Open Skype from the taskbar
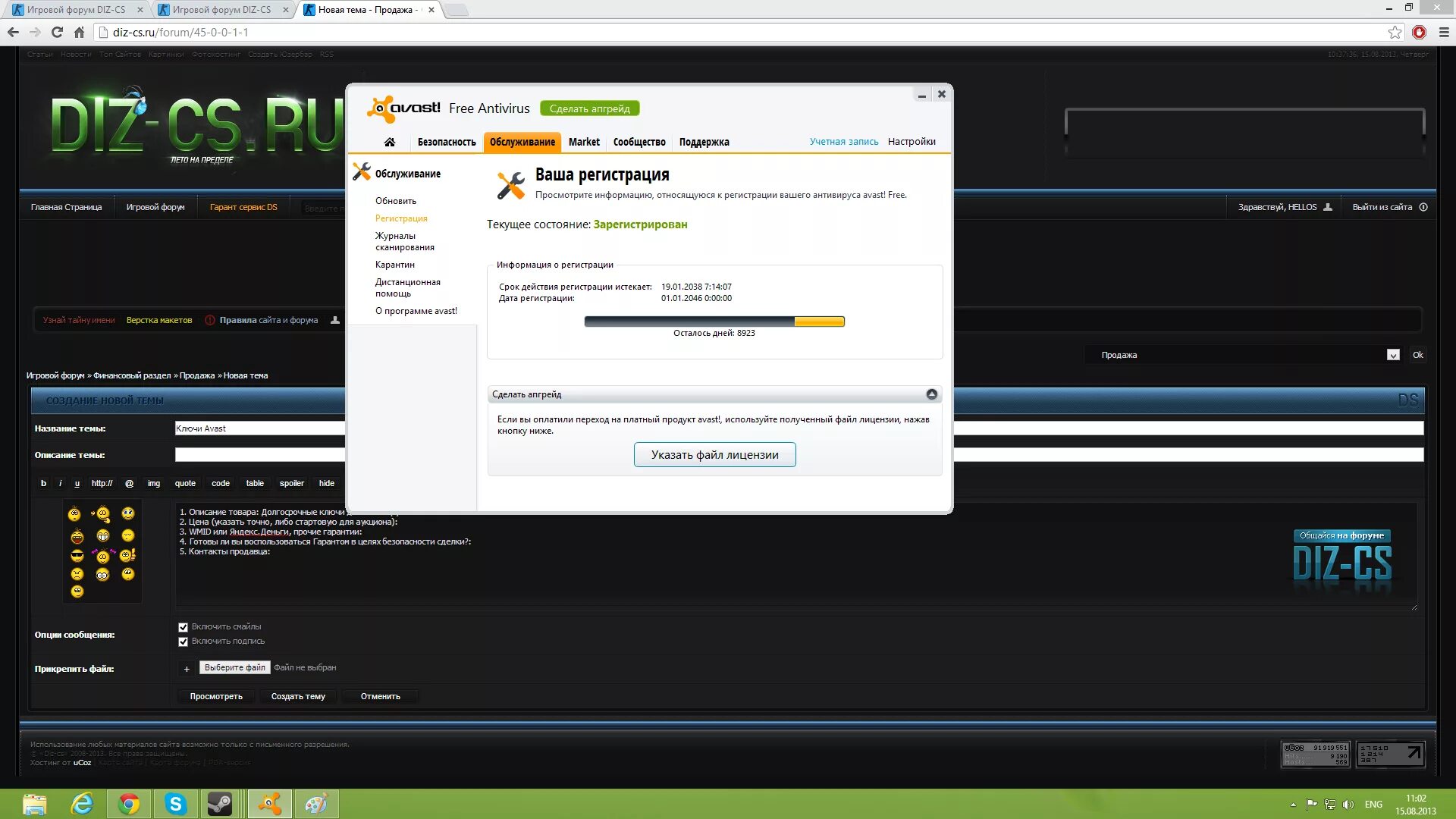 [x=175, y=804]
